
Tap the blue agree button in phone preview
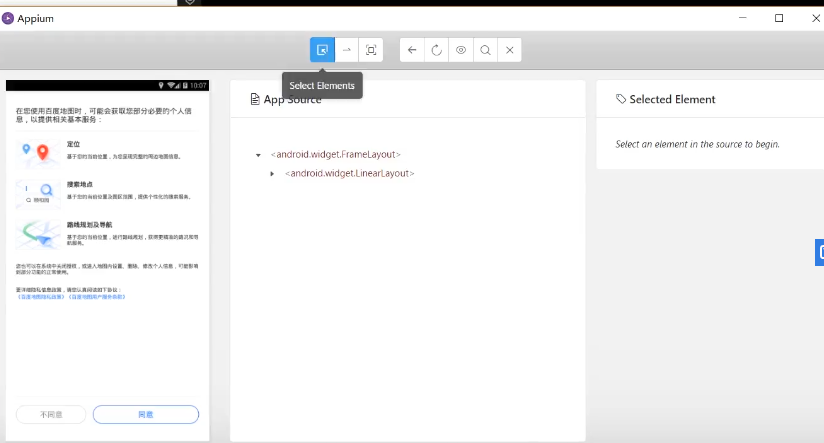146,415
